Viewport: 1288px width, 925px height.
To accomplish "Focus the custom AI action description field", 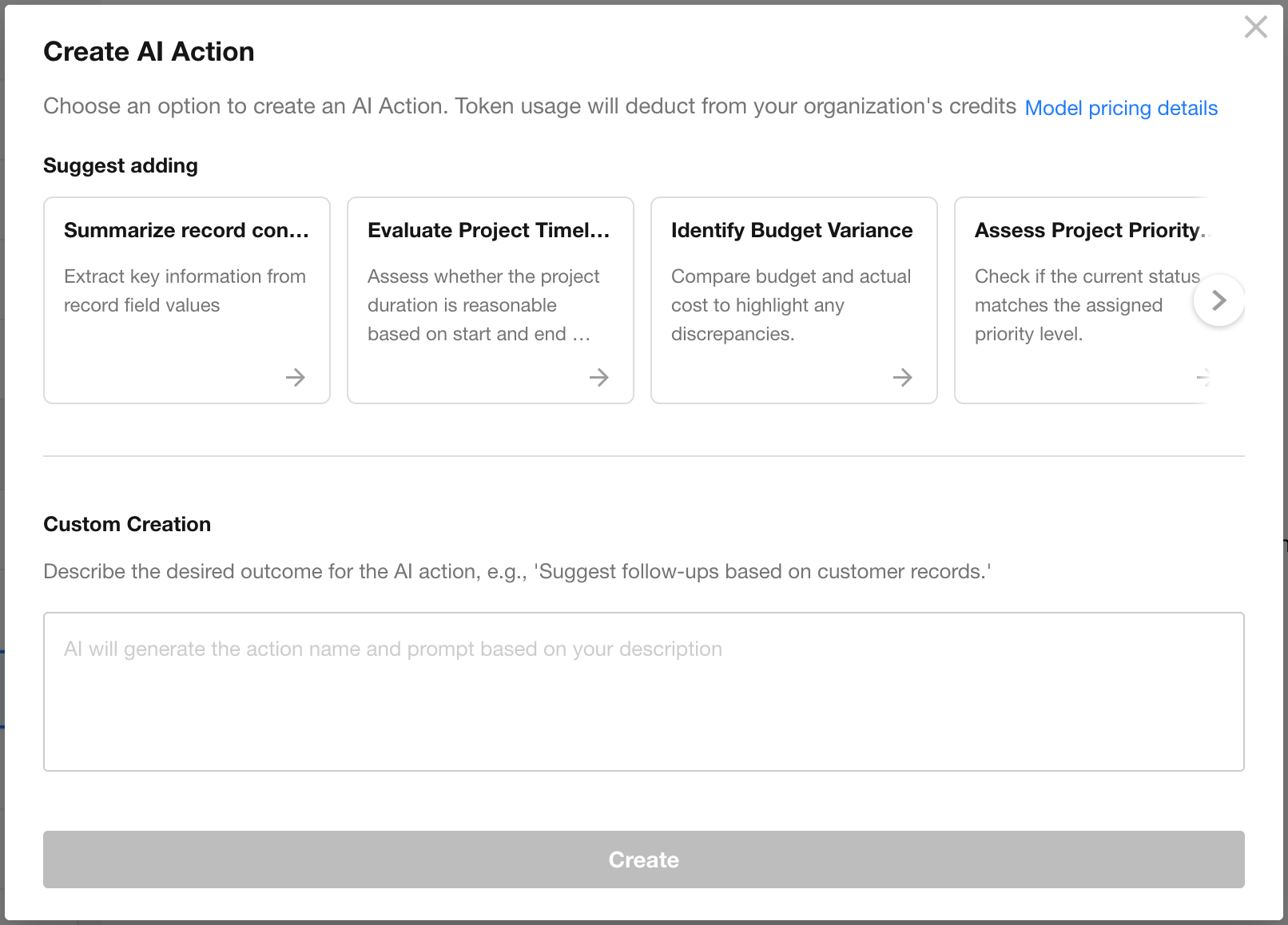I will (x=643, y=691).
